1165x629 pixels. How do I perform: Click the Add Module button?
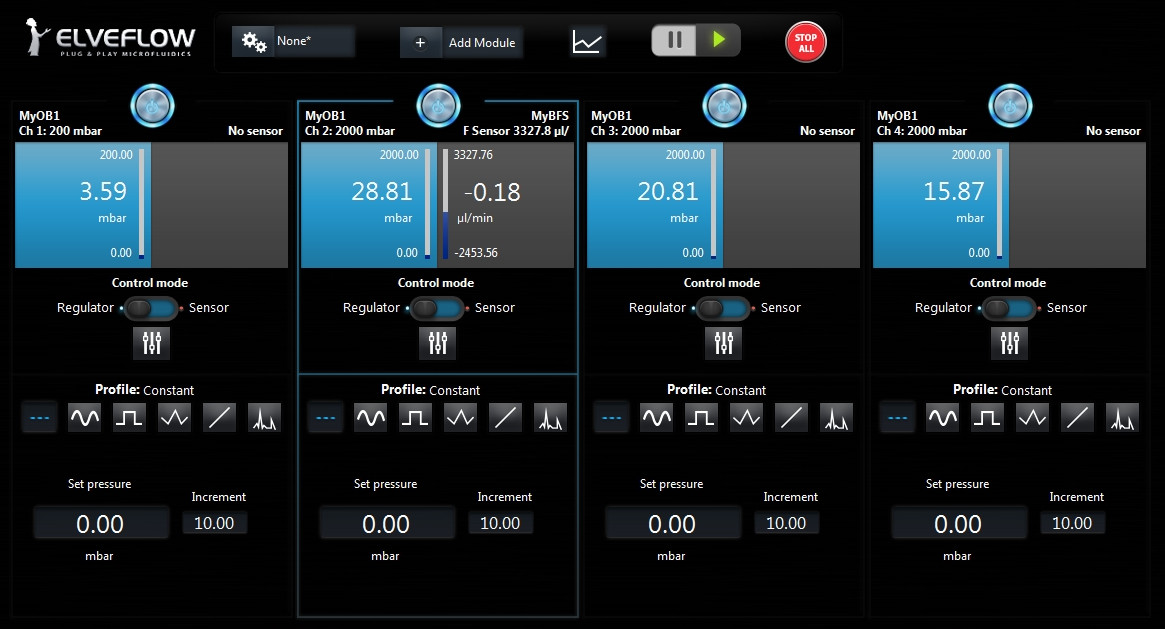462,42
